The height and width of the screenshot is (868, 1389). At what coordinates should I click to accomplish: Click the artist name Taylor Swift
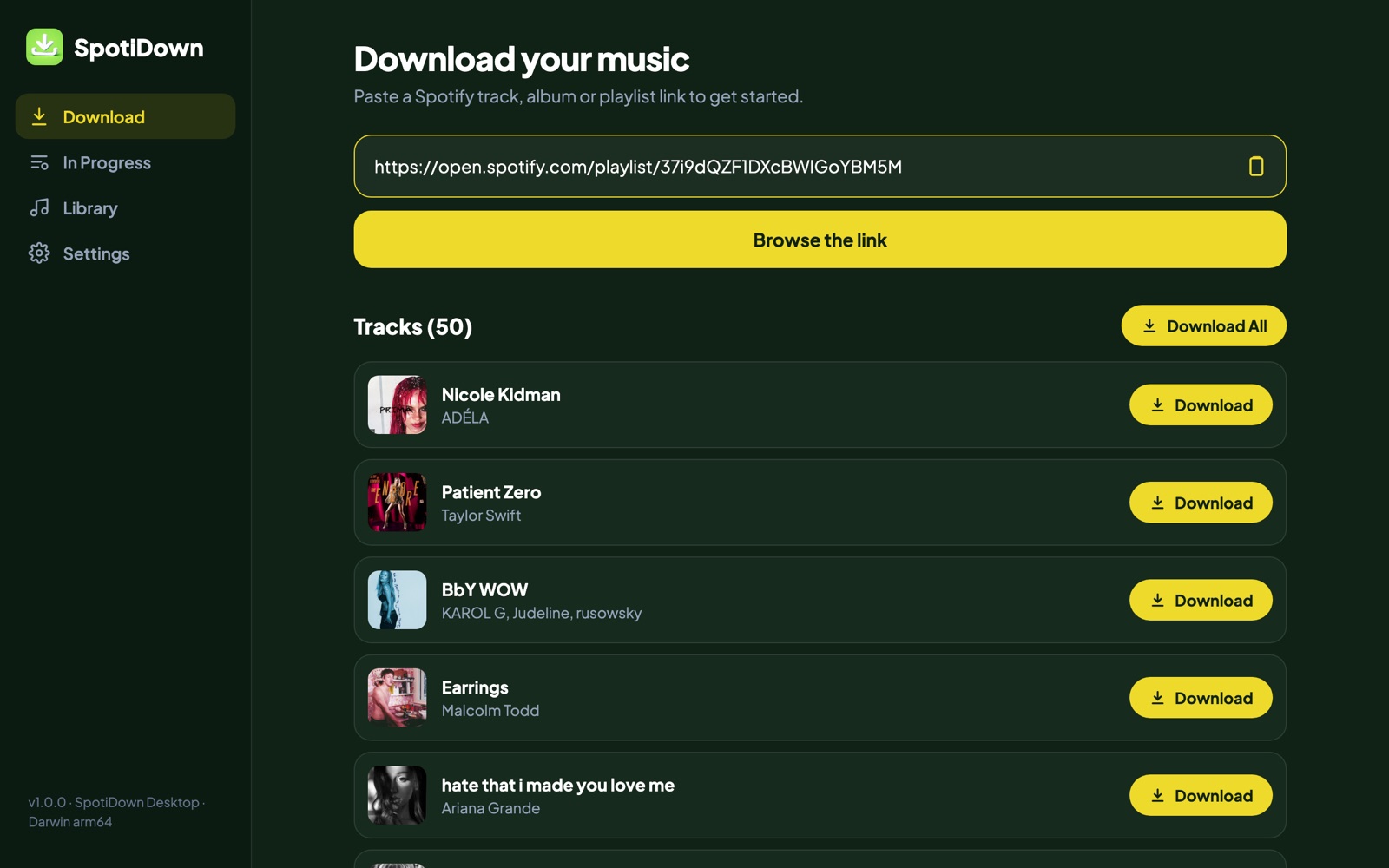point(482,516)
